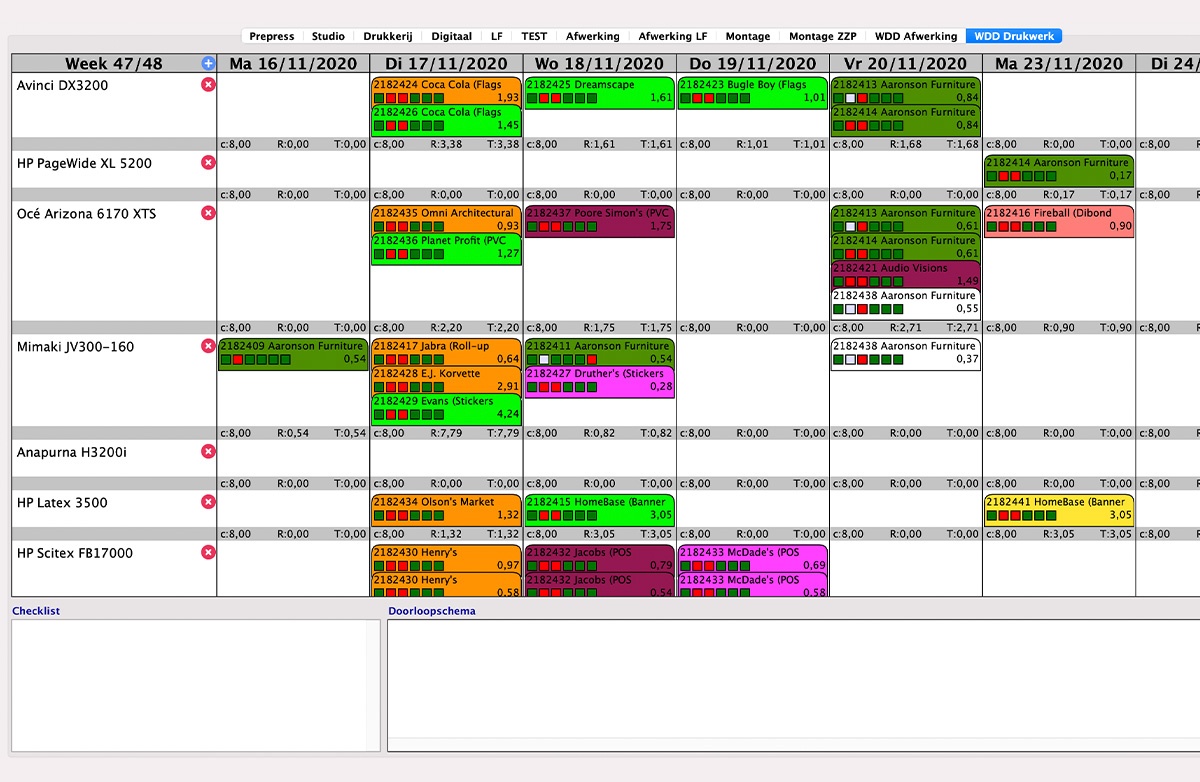Click red X icon for Océ Arizona 6170 XTS
The height and width of the screenshot is (782, 1200).
(x=208, y=213)
